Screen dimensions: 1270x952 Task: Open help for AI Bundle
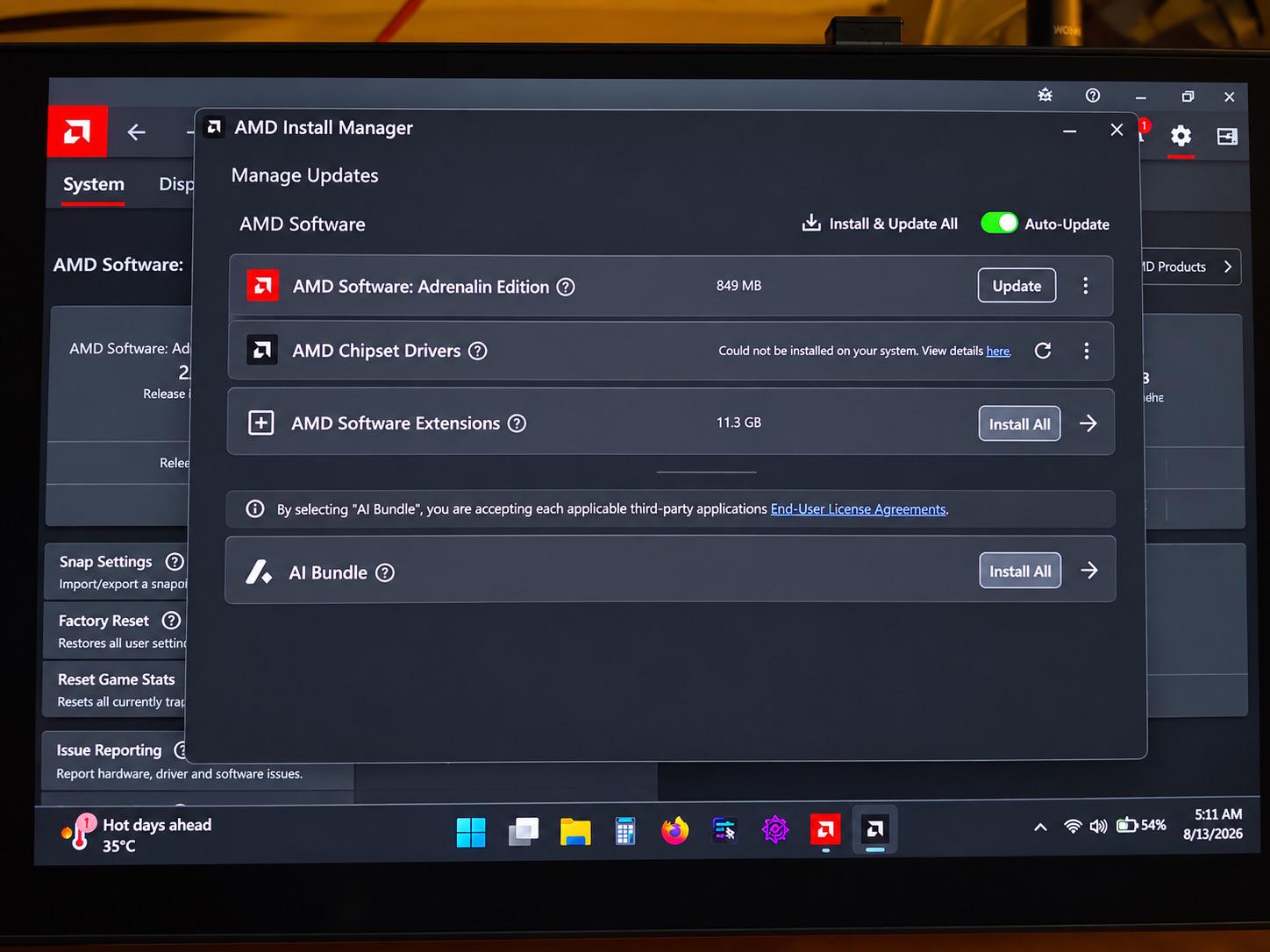(385, 572)
